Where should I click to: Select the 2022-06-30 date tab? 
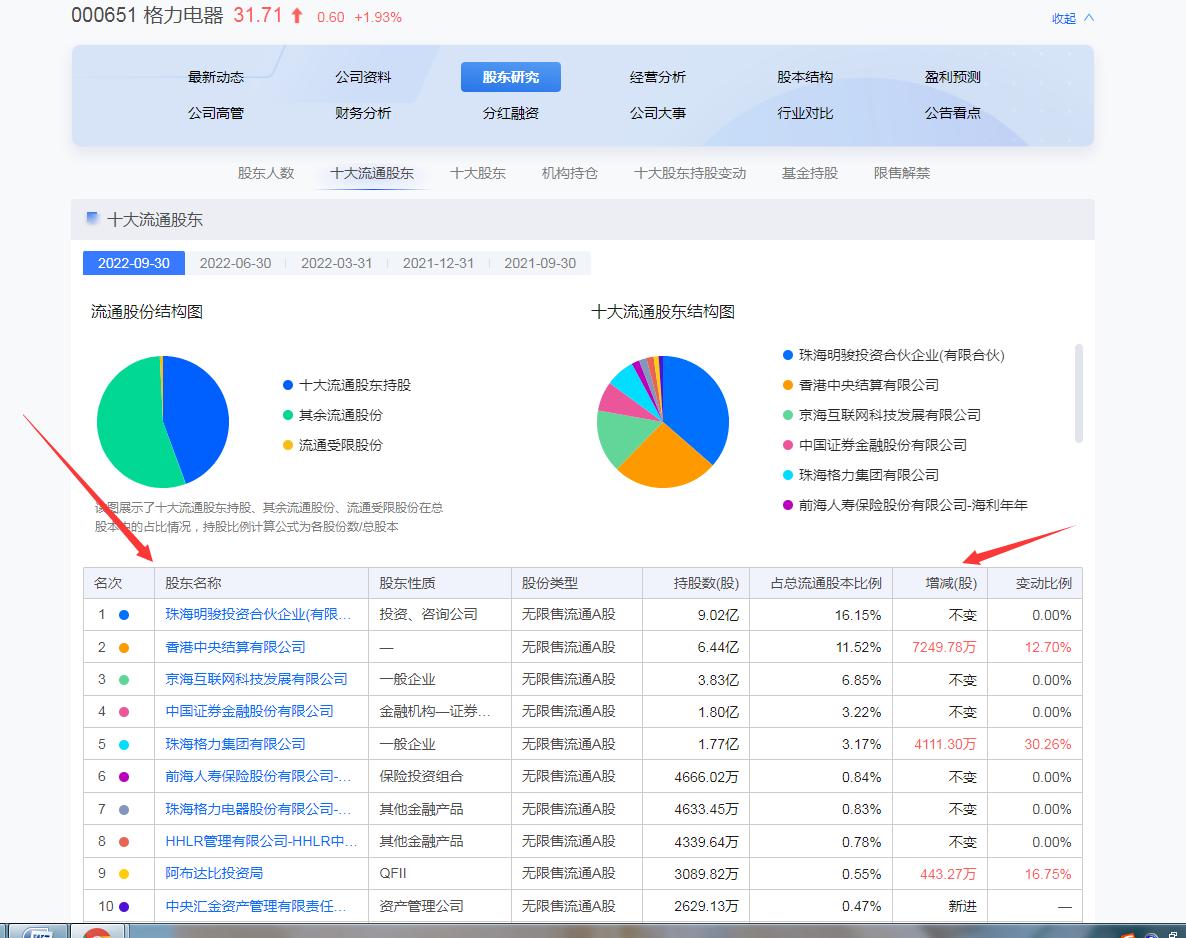[x=237, y=262]
